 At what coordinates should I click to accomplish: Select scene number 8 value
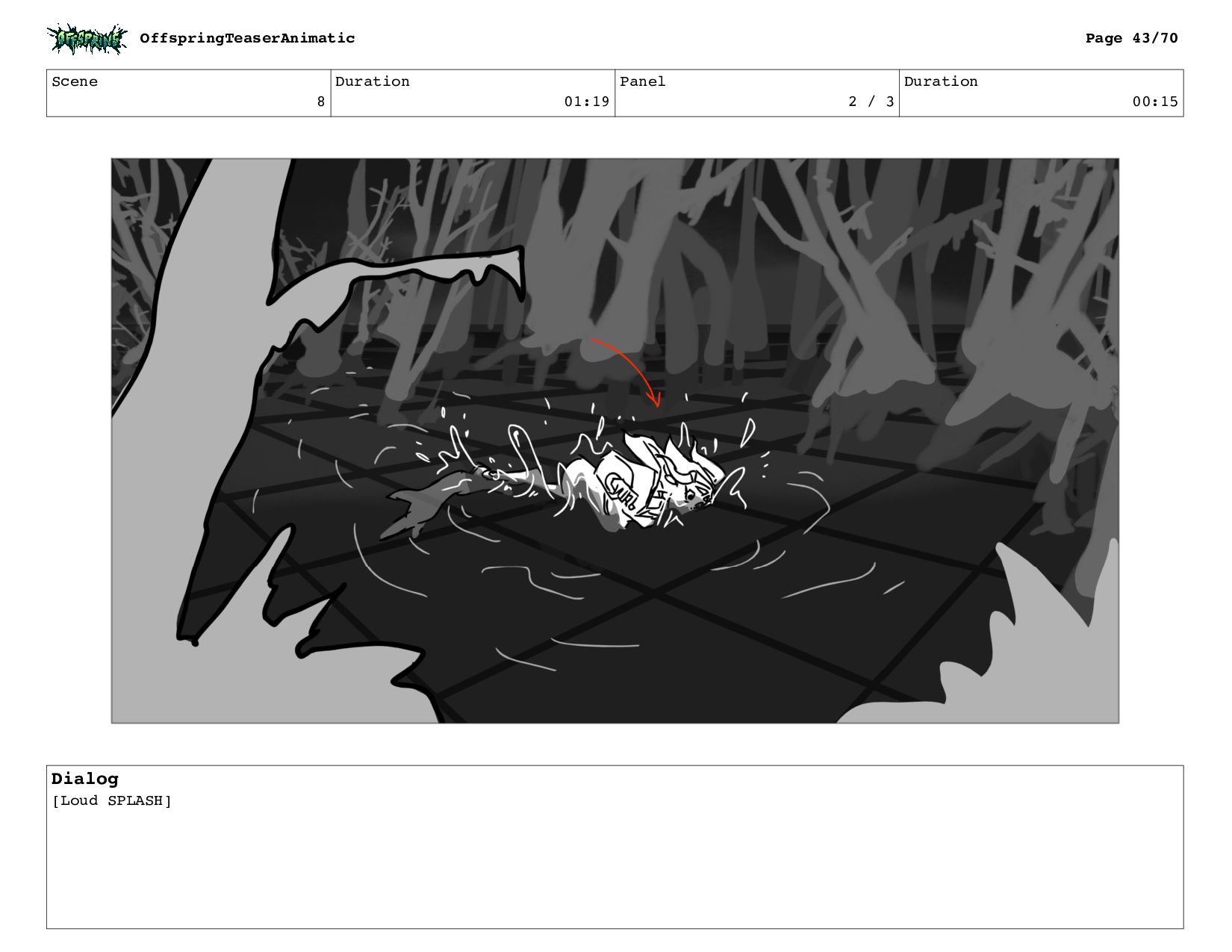pyautogui.click(x=321, y=102)
